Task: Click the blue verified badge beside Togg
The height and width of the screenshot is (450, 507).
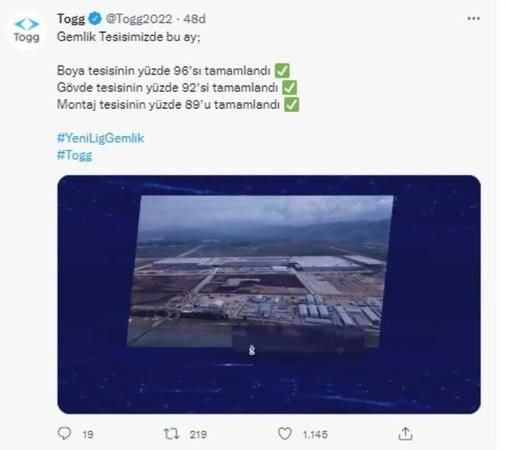Action: tap(95, 19)
